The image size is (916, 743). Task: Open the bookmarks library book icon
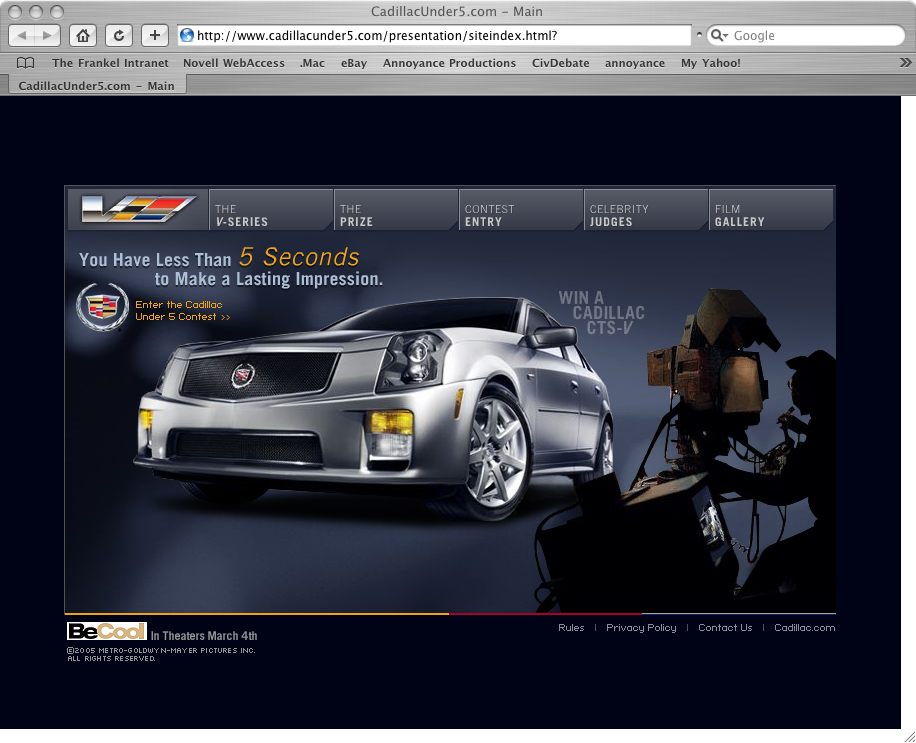click(26, 63)
